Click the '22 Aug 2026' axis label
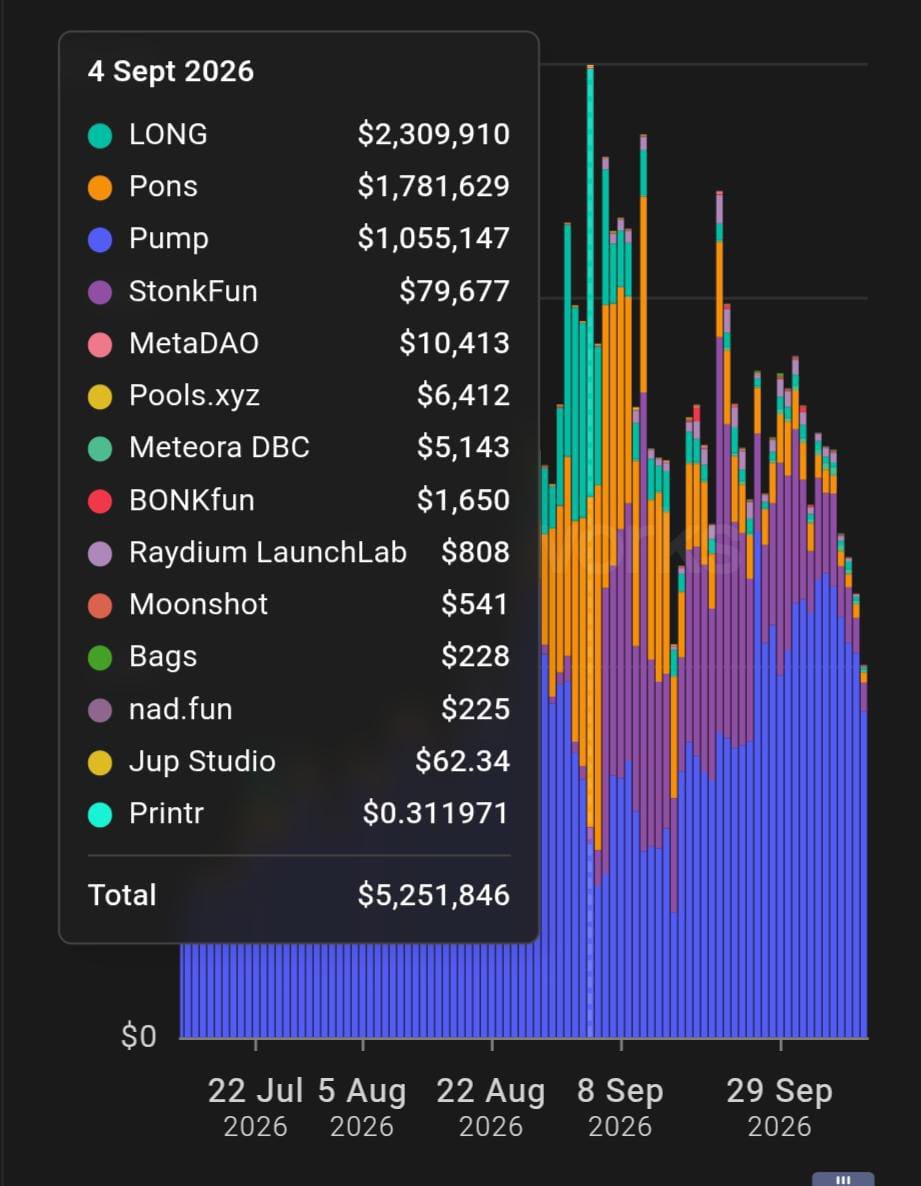Screen dimensions: 921x1186 click(x=491, y=1107)
